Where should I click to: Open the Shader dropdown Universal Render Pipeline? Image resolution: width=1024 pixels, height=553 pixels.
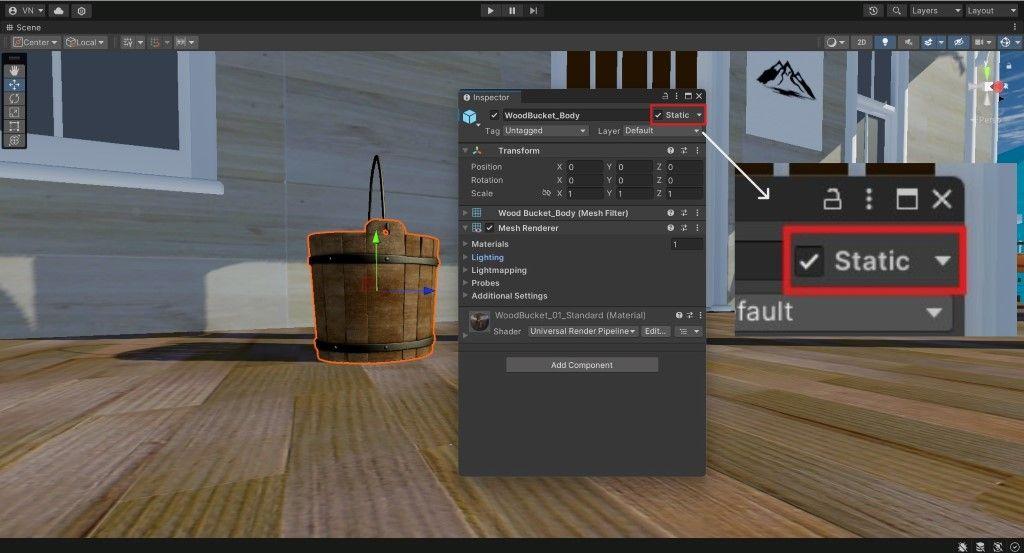pyautogui.click(x=582, y=331)
